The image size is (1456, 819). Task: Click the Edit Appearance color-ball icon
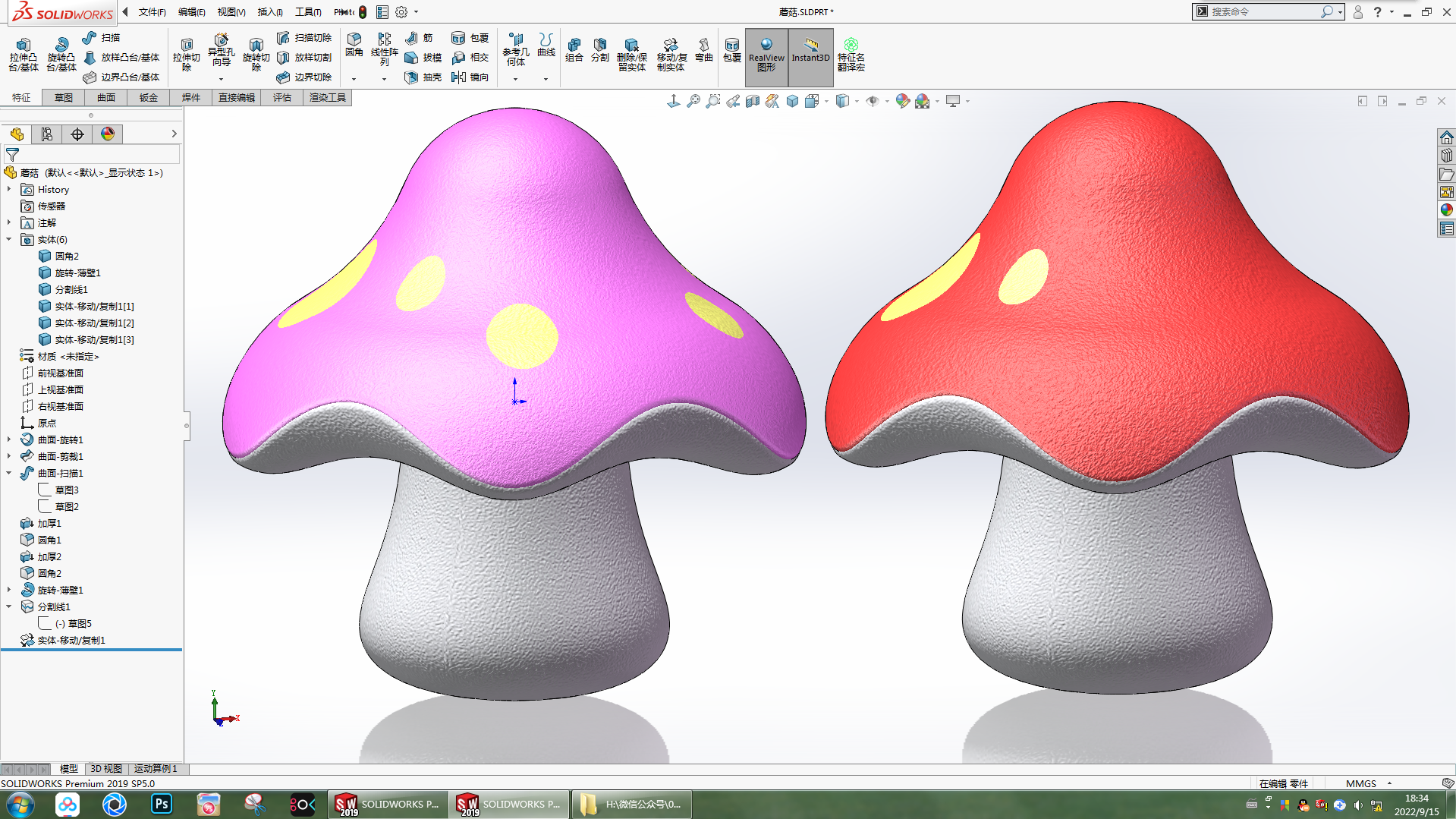click(902, 101)
